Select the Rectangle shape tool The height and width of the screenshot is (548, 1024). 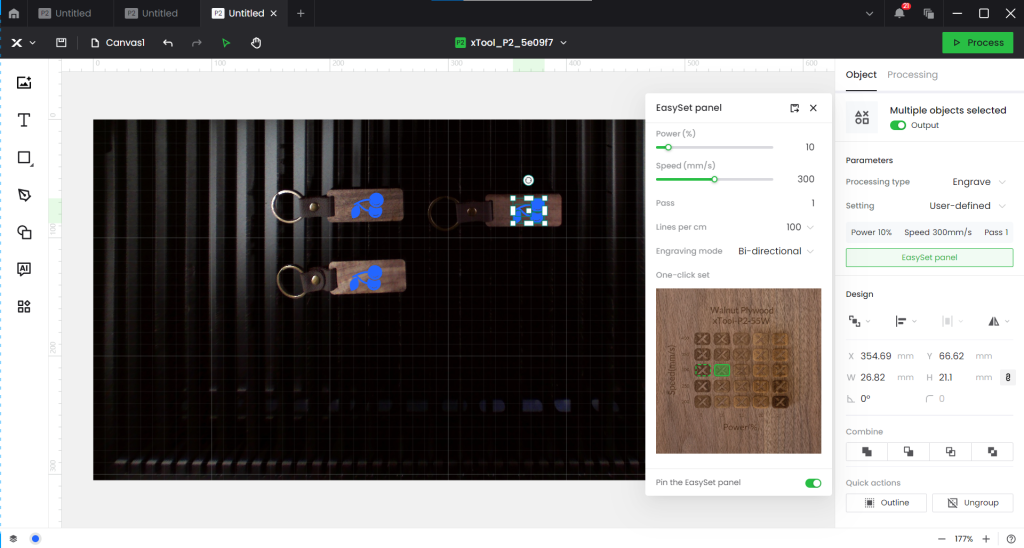(x=24, y=157)
